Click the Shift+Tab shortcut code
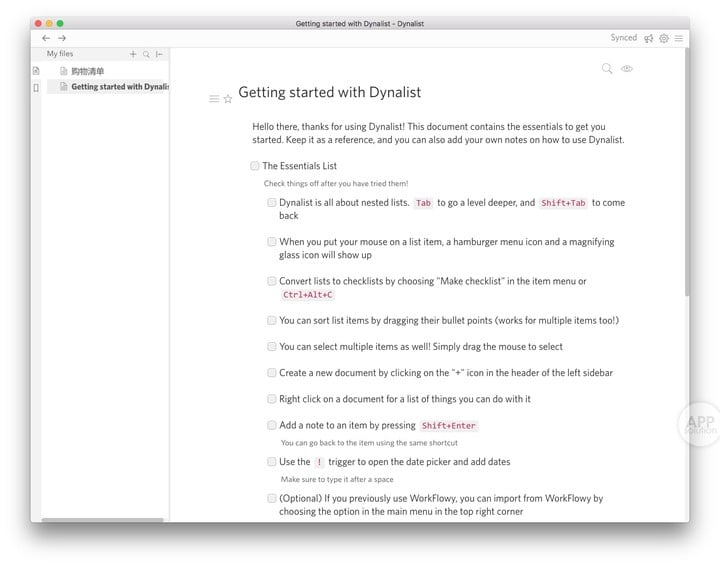This screenshot has height=566, width=720. click(563, 203)
